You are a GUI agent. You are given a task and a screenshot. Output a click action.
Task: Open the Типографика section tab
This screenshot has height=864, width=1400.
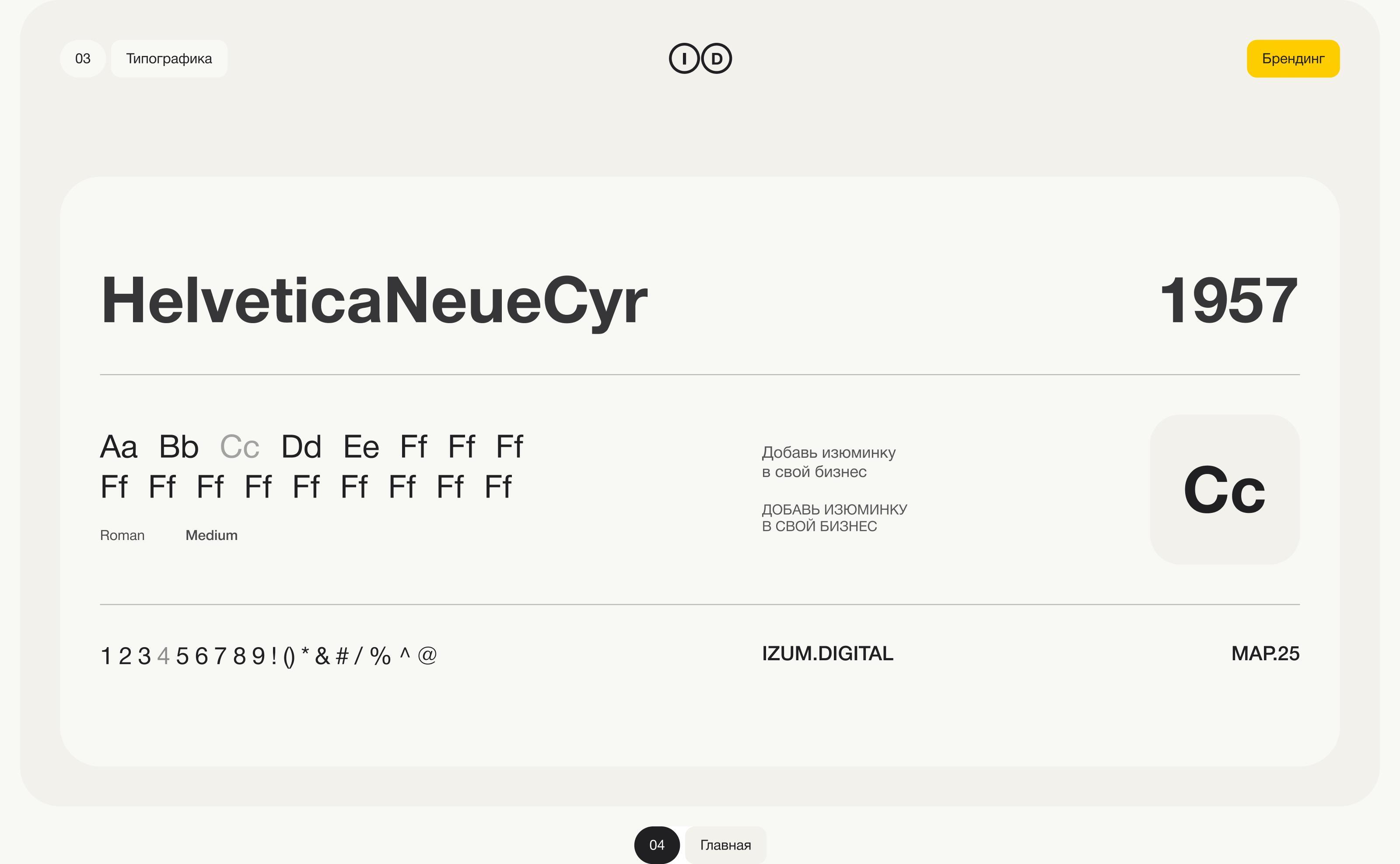tap(168, 58)
